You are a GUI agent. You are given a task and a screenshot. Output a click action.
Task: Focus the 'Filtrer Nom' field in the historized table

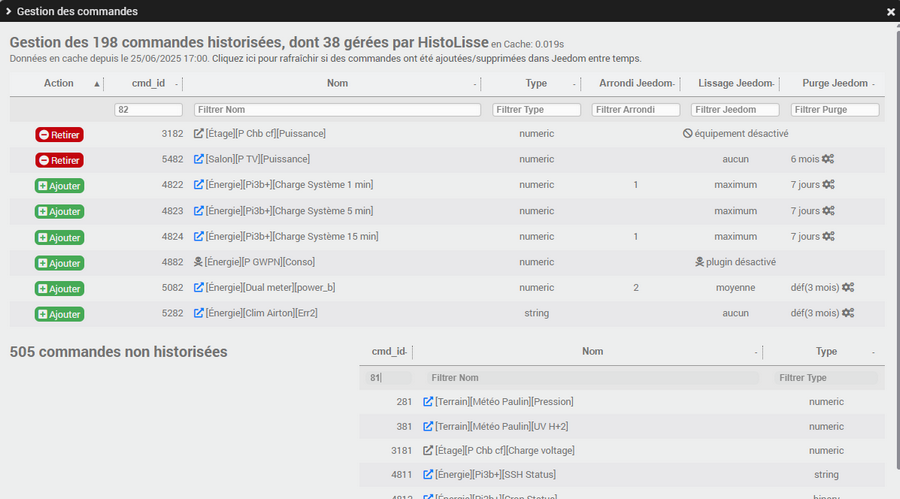[x=337, y=110]
